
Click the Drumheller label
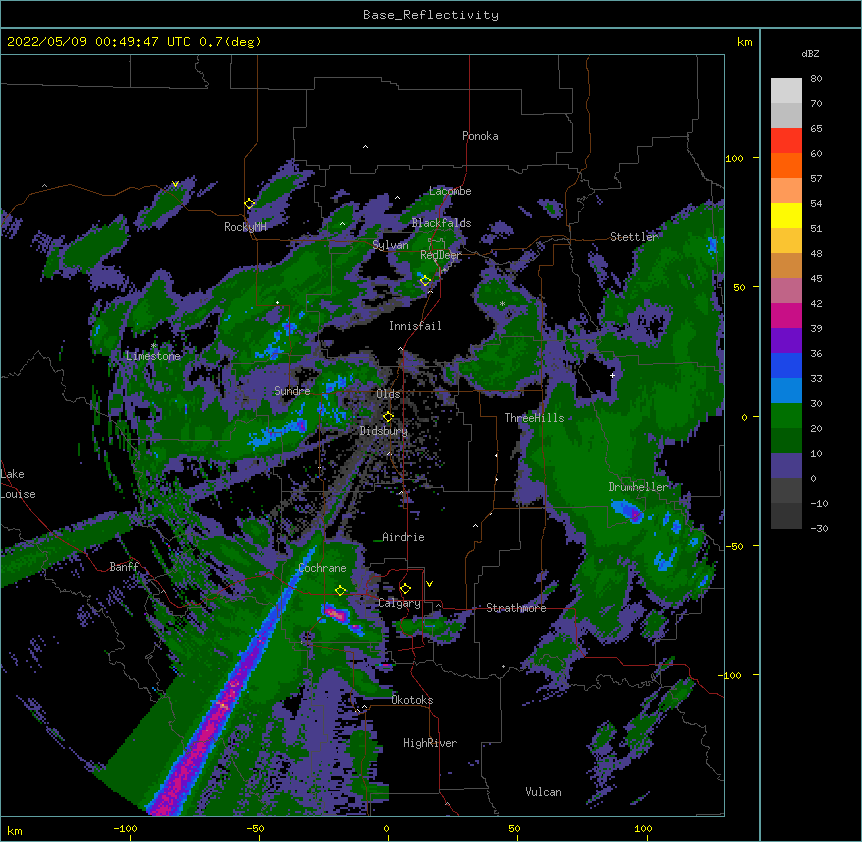click(x=638, y=487)
